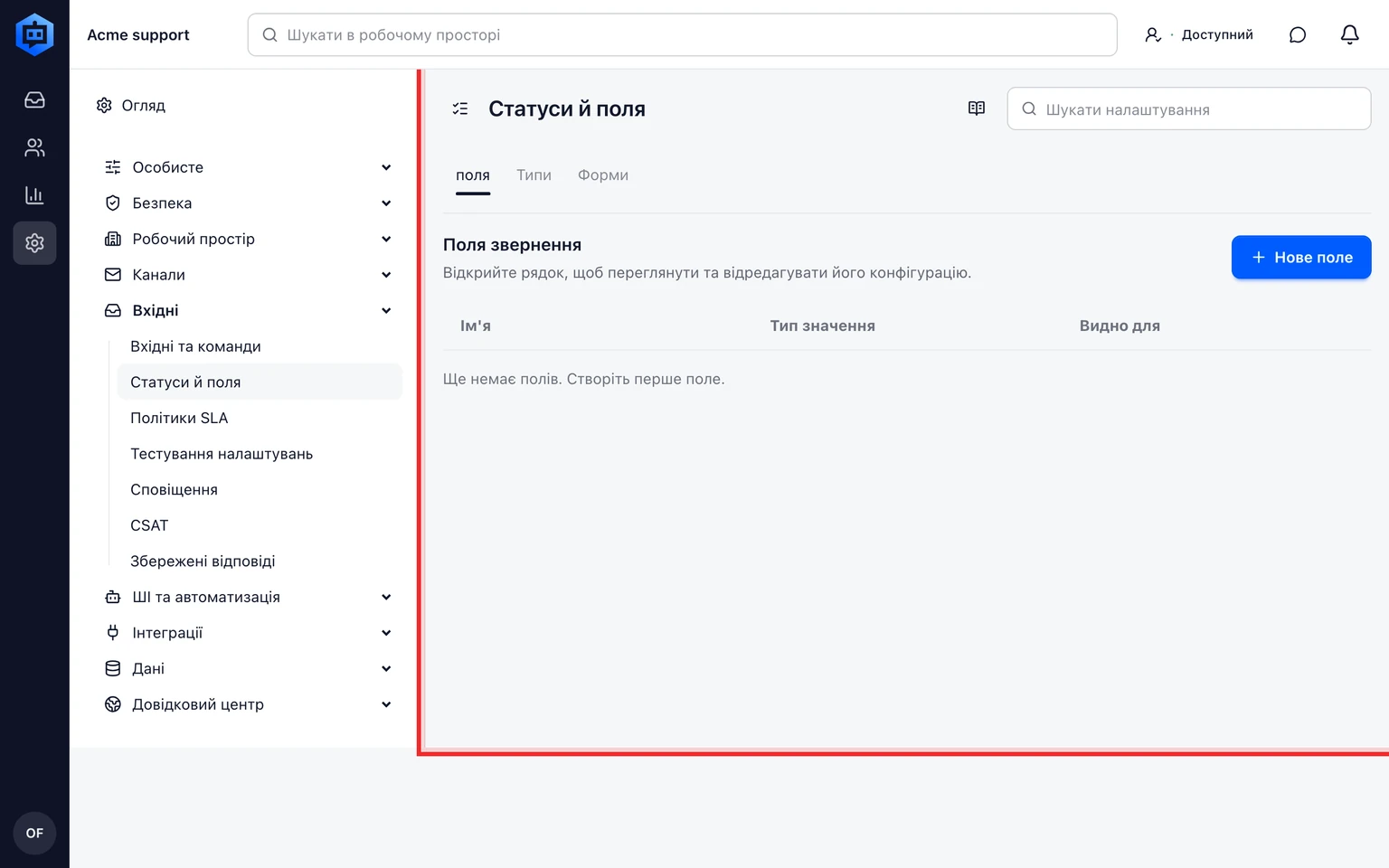This screenshot has width=1389, height=868.
Task: Click the Видно для column header
Action: click(x=1120, y=325)
